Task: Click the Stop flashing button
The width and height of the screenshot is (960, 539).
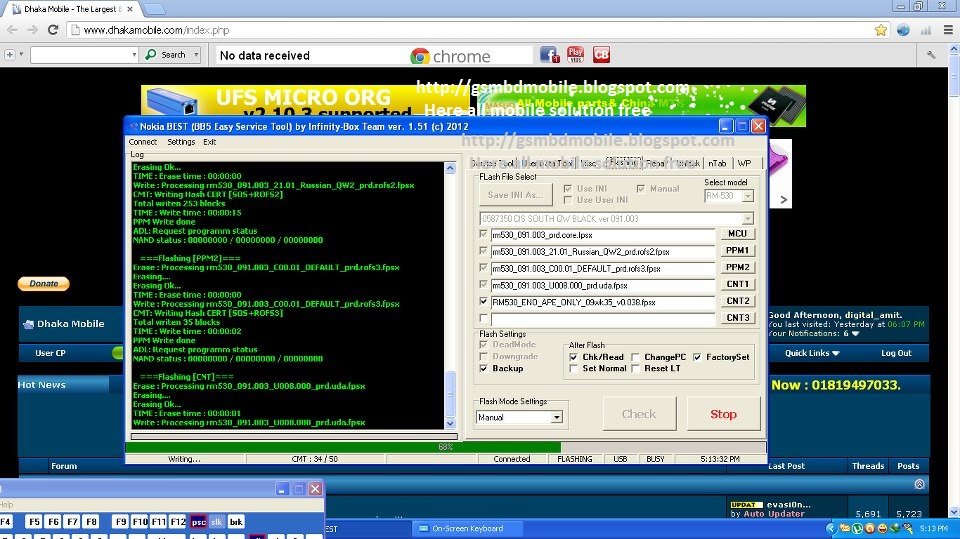Action: point(723,414)
